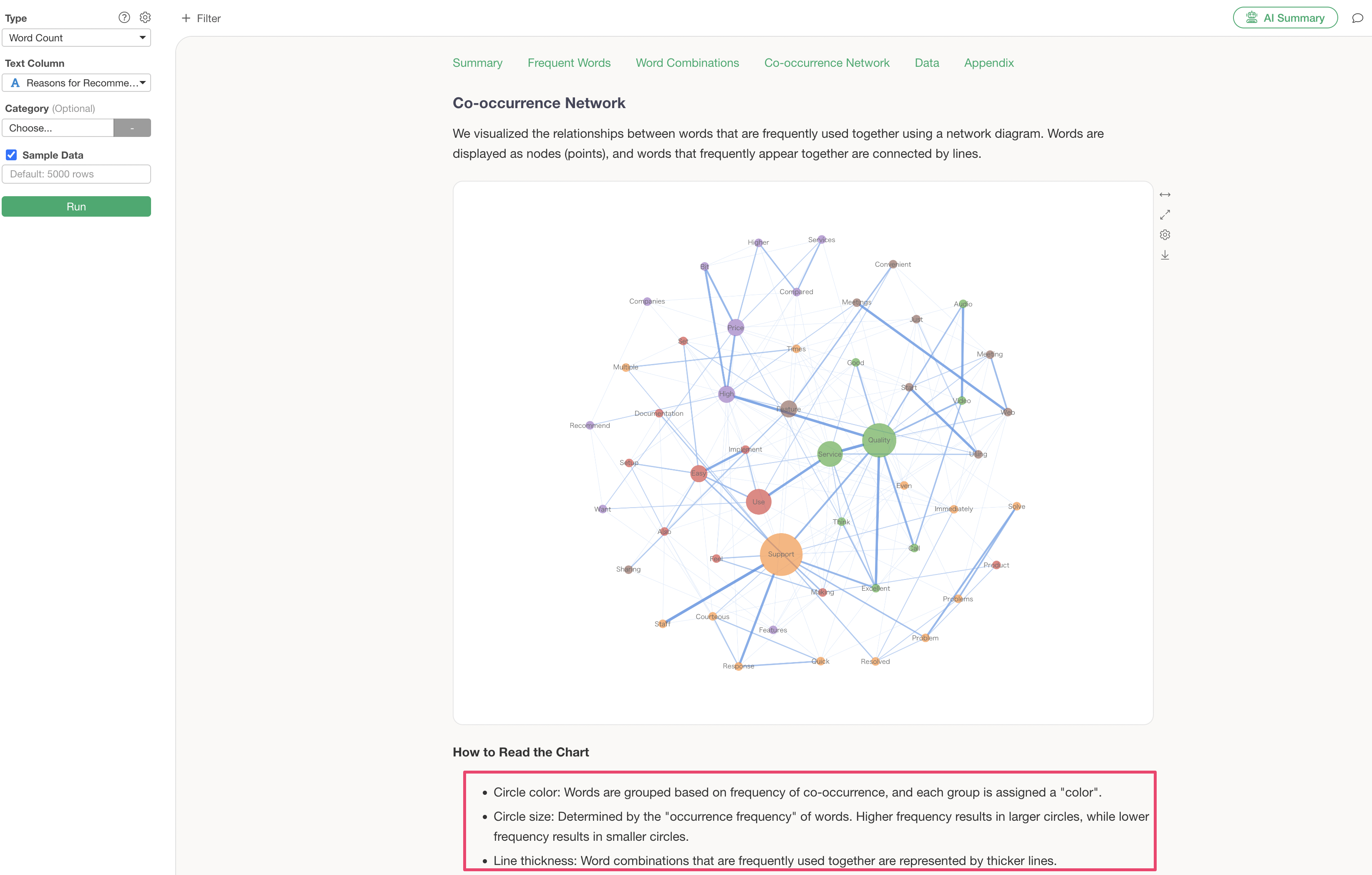Uncheck the Sample Data checkbox
Screen dimensions: 1372x875
(x=11, y=155)
